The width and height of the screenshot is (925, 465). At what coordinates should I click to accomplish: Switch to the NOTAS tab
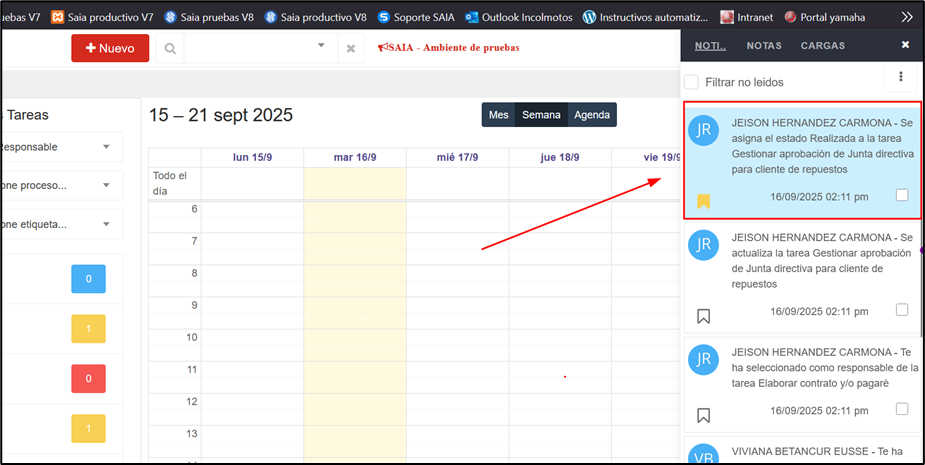pyautogui.click(x=764, y=46)
